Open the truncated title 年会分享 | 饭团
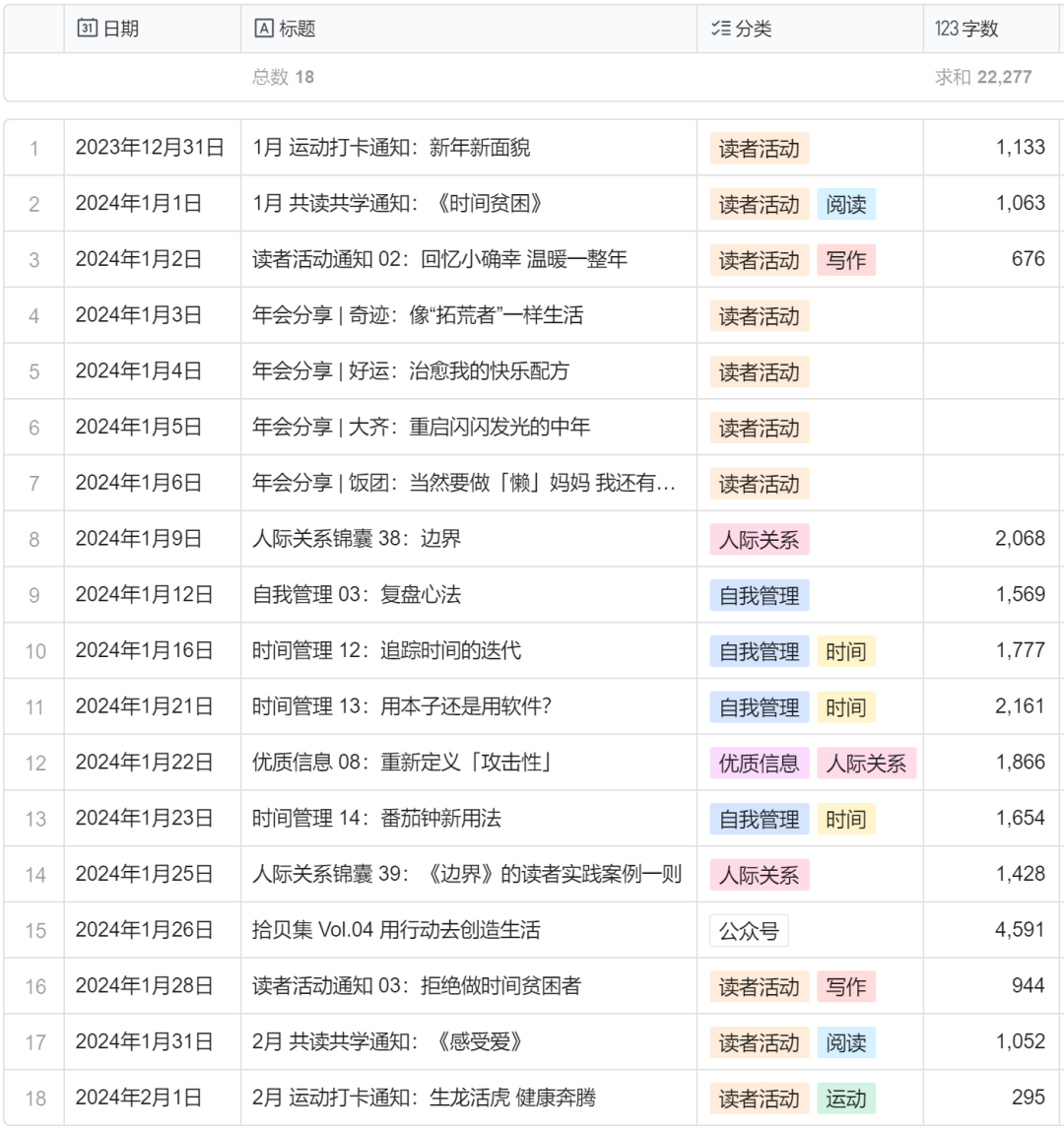Viewport: 1064px width, 1133px height. 464,483
